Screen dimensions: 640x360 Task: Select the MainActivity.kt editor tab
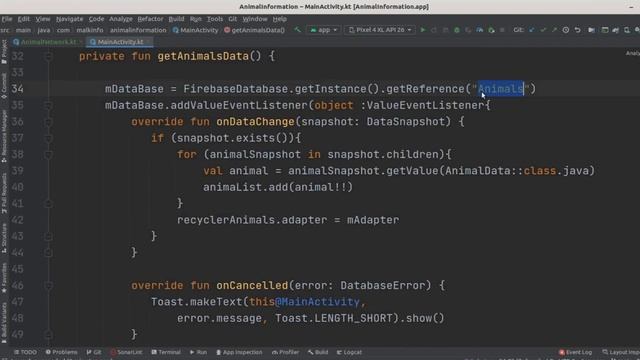point(120,42)
